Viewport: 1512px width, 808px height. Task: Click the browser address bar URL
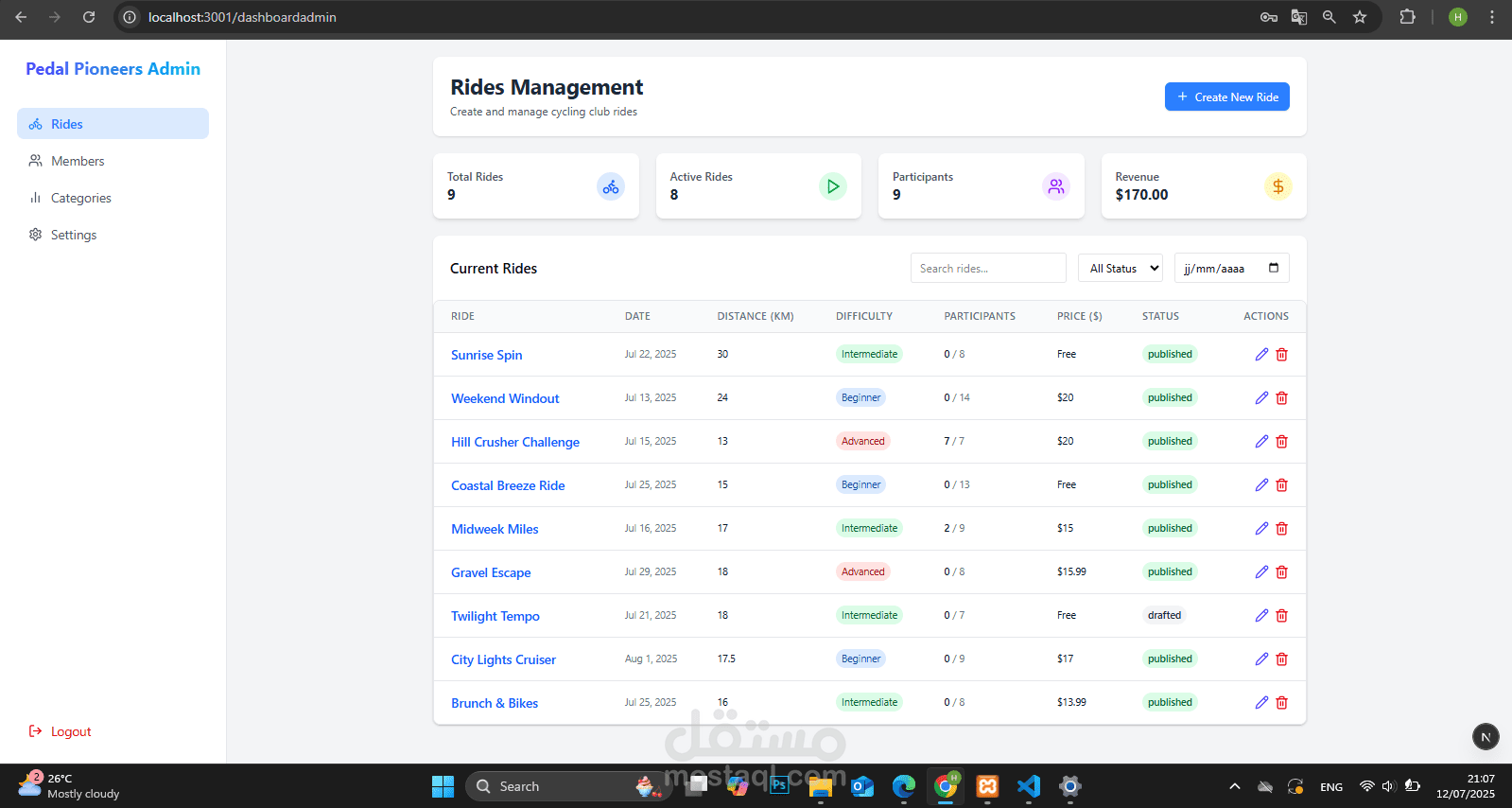(242, 17)
